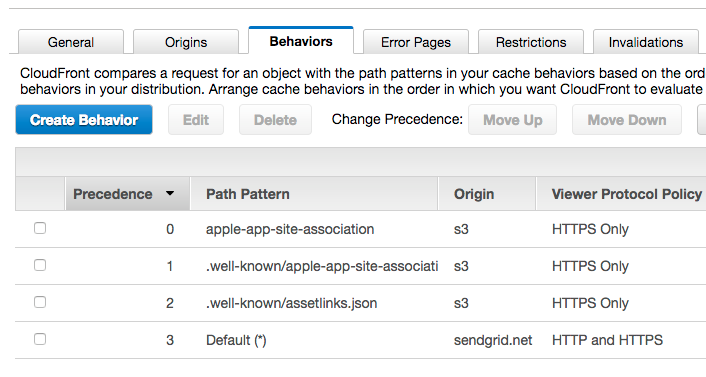Open the Error Pages tab

[x=416, y=42]
